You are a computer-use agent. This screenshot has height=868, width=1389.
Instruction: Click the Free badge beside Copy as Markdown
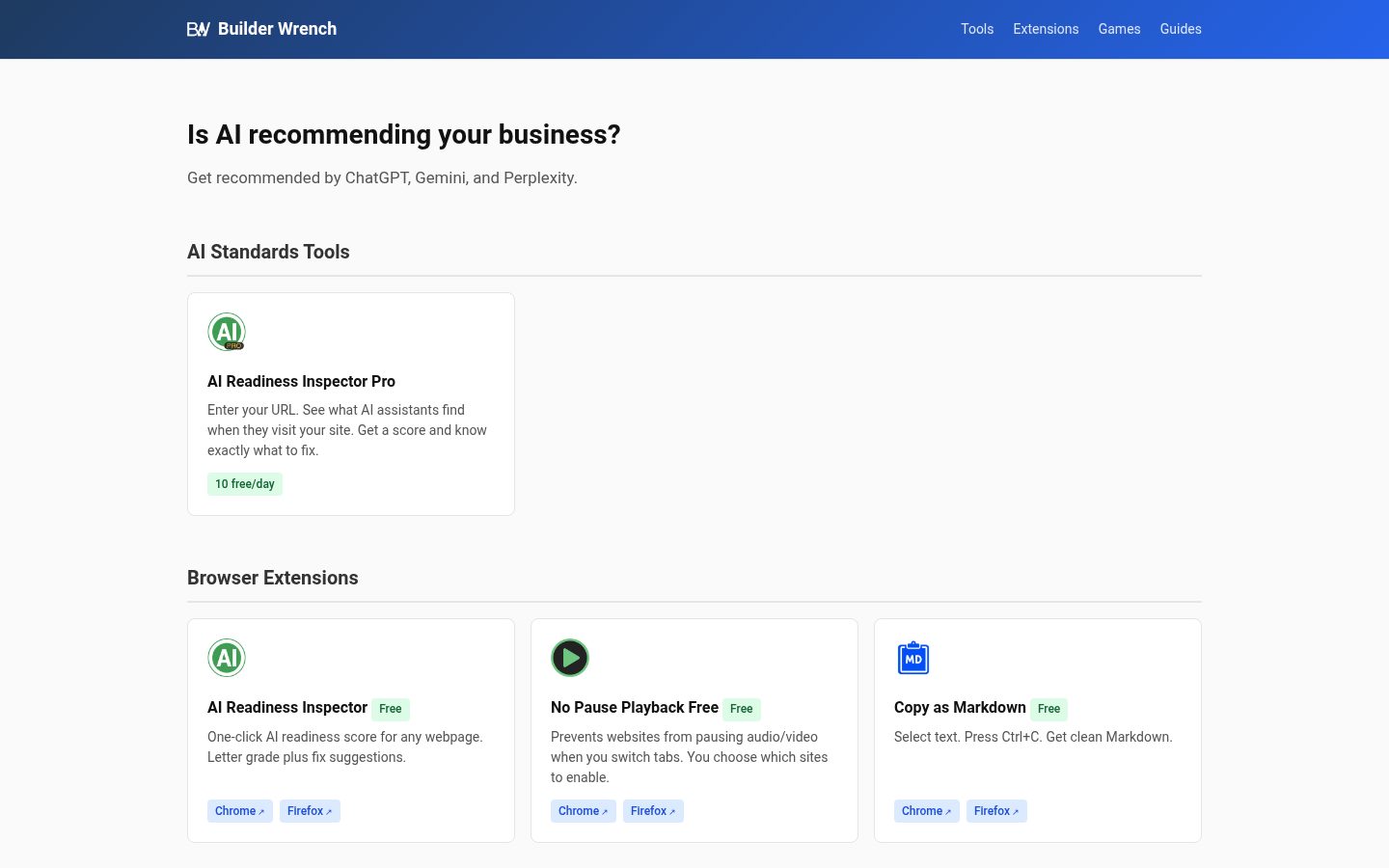tap(1049, 709)
